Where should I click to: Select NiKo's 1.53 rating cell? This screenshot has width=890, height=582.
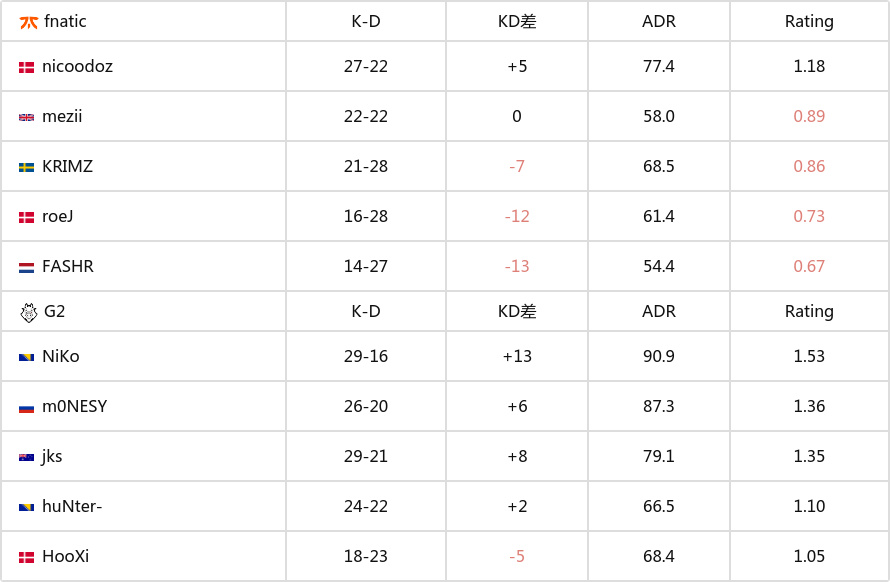pyautogui.click(x=809, y=356)
